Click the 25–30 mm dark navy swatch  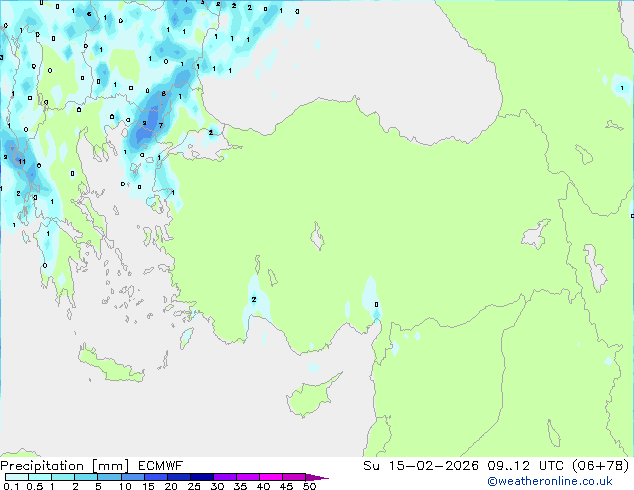pos(201,477)
